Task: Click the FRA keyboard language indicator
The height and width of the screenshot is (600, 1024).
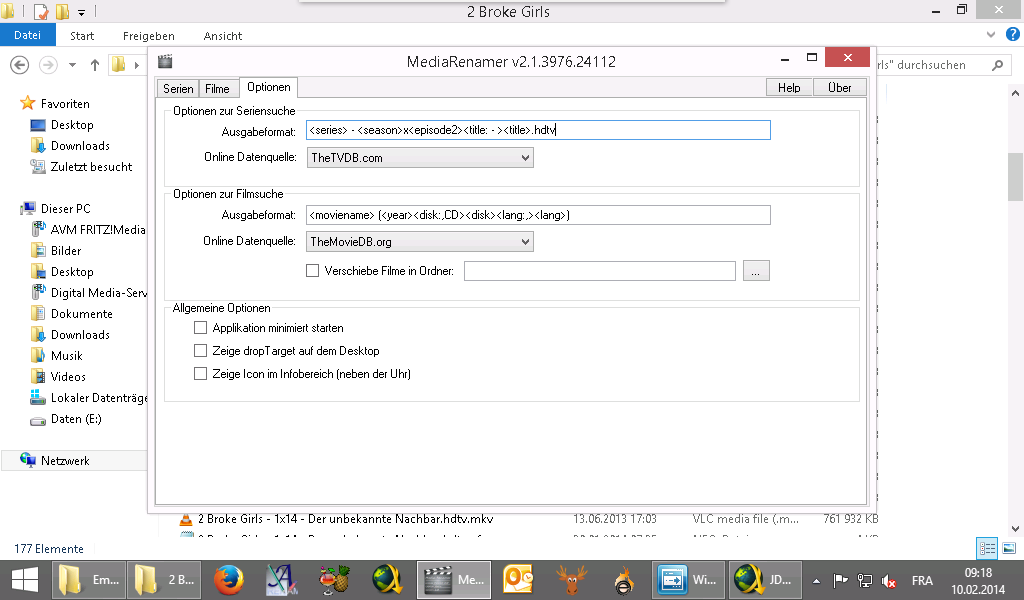Action: pyautogui.click(x=922, y=580)
